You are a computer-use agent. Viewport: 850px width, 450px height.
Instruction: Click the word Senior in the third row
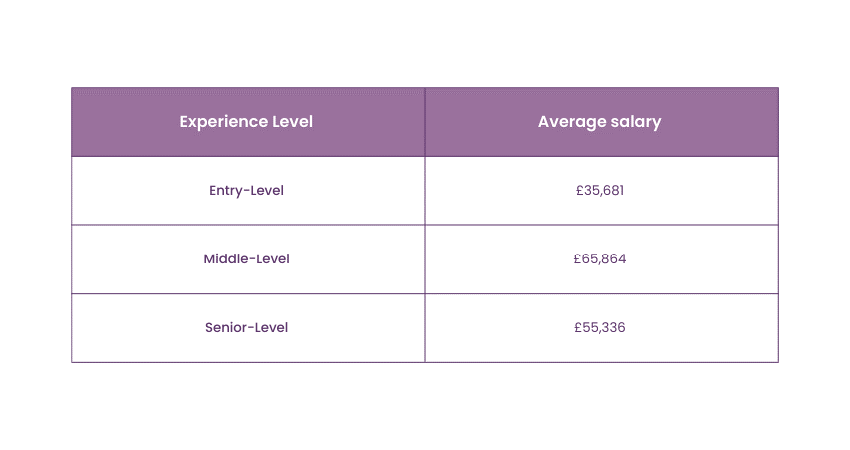coord(226,327)
